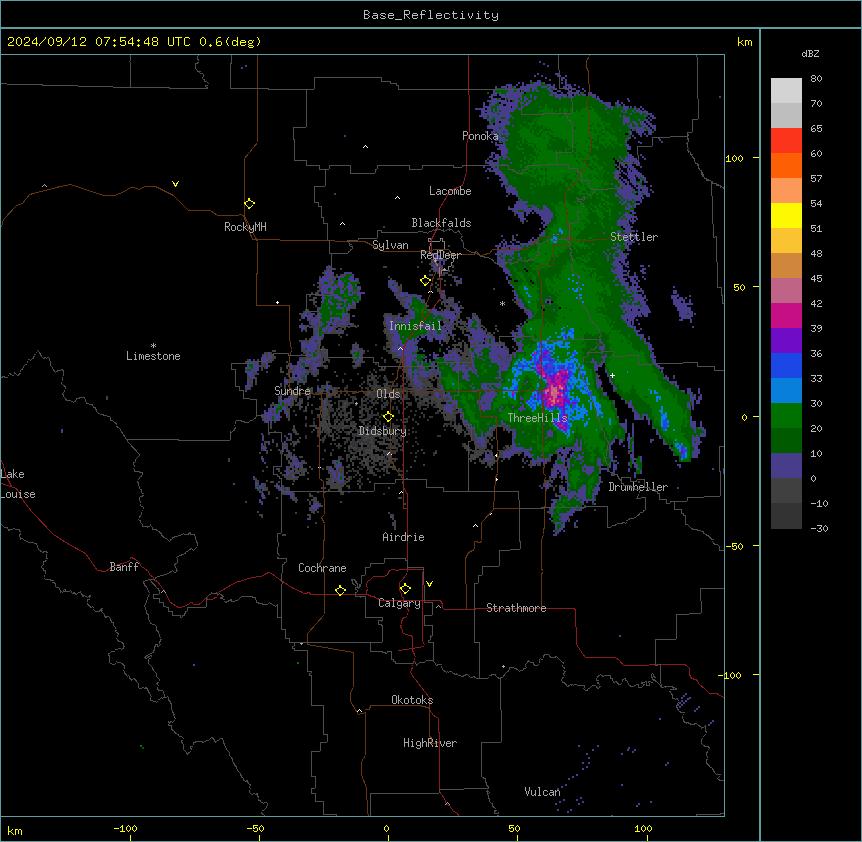Click the bright green 20–30 dBZ swatch
Viewport: 862px width, 842px height.
(x=786, y=416)
